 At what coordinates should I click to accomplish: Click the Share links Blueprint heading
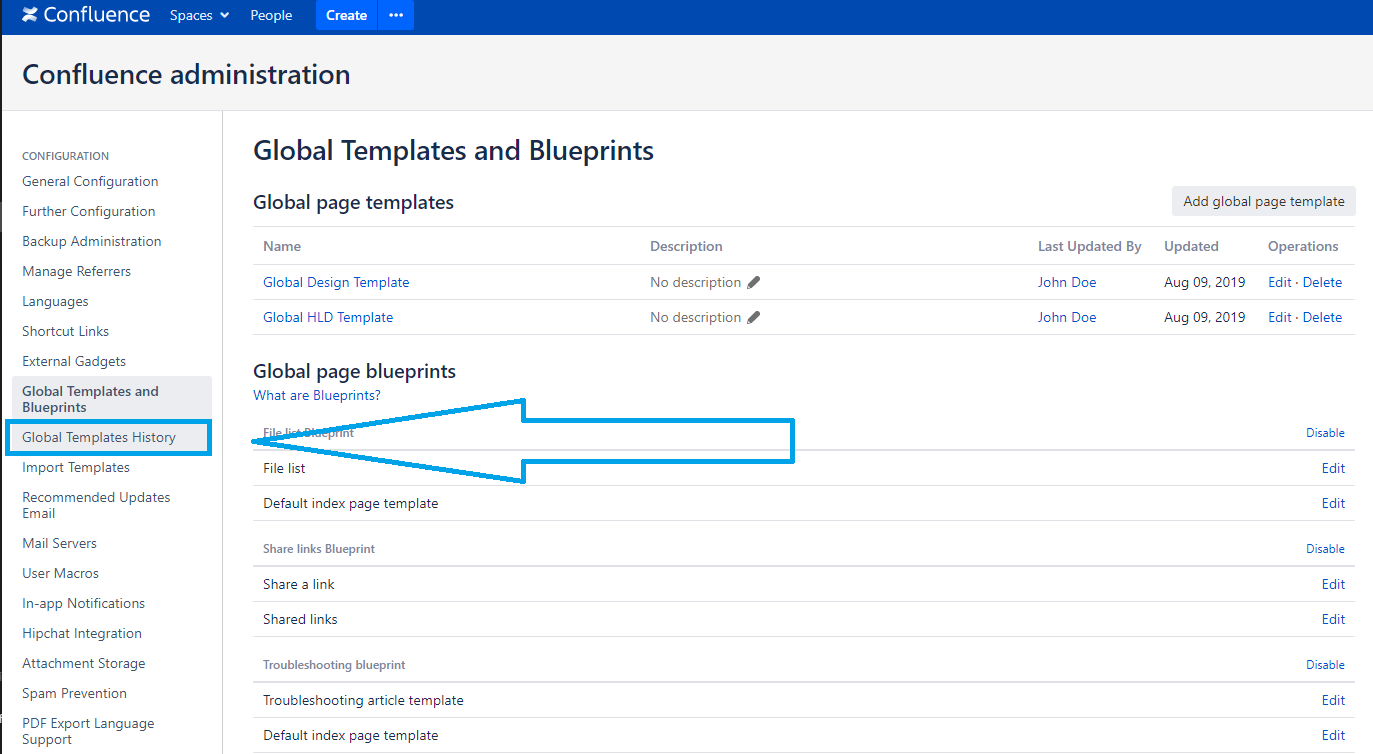pyautogui.click(x=319, y=549)
